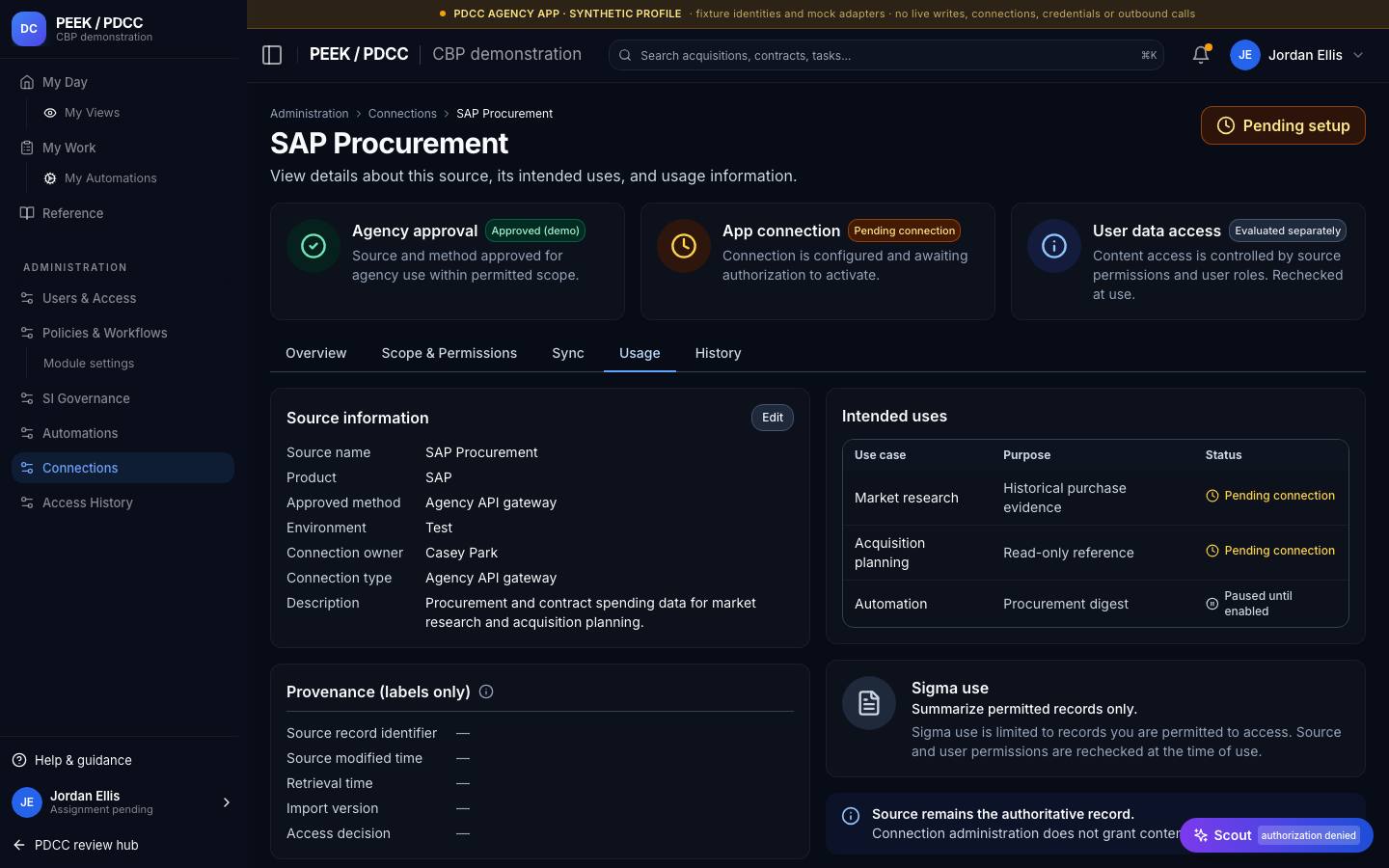1389x868 pixels.
Task: Click the JE avatar in top bar
Action: 1245,55
